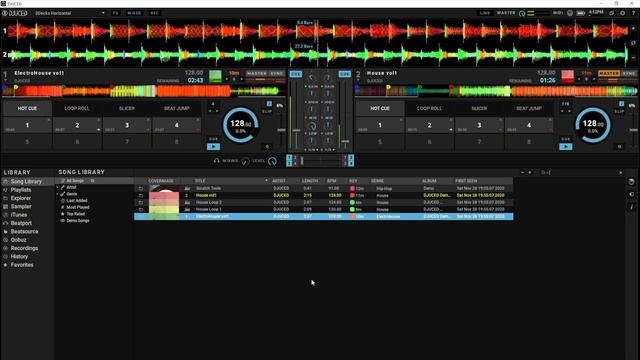
Task: Click deck 2 channel volume fader
Action: (345, 141)
